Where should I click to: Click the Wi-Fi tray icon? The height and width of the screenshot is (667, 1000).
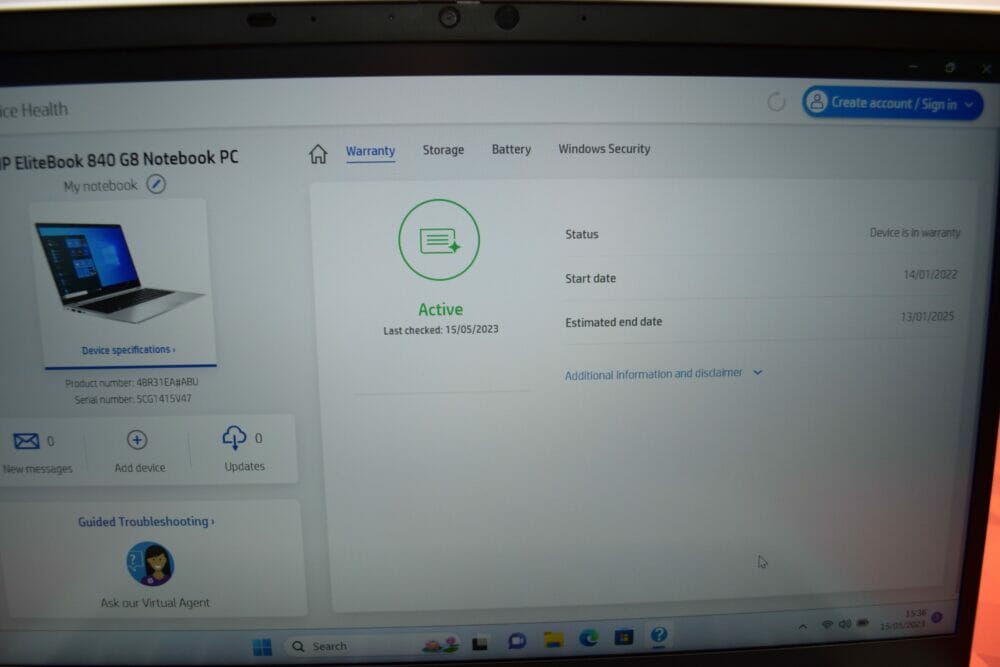tap(828, 624)
